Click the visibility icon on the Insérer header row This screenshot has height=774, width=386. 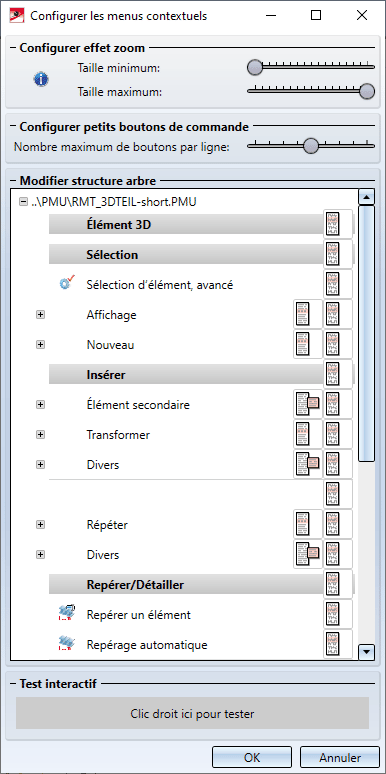pyautogui.click(x=338, y=374)
